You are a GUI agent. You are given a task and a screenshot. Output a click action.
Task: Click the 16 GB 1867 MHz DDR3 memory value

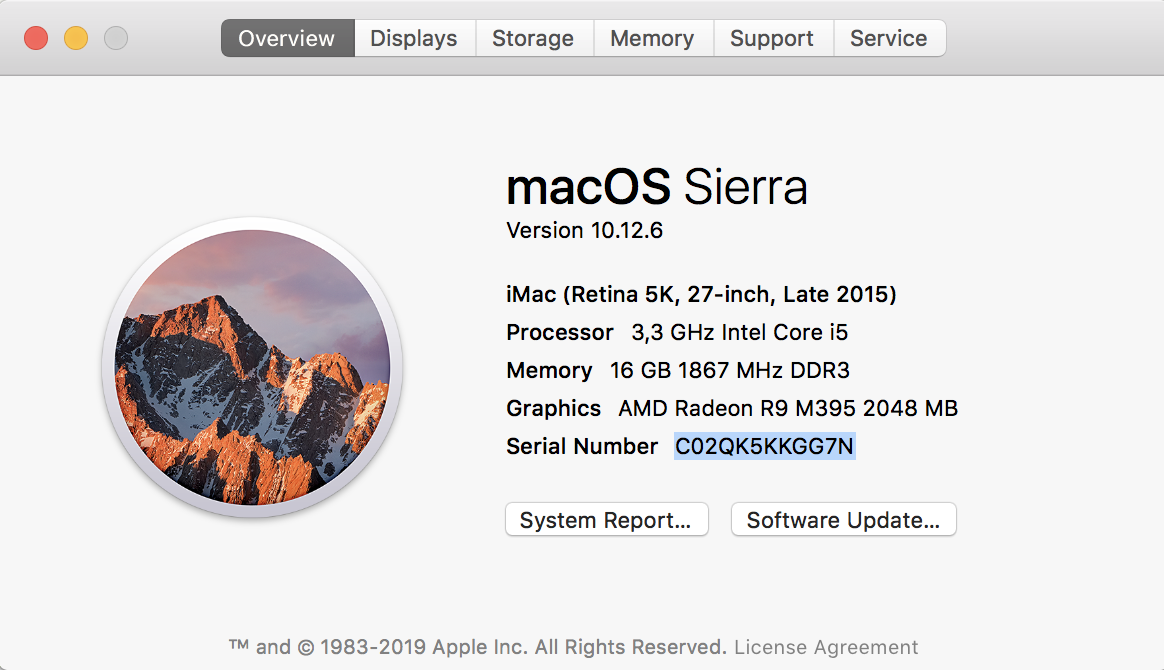click(x=729, y=370)
